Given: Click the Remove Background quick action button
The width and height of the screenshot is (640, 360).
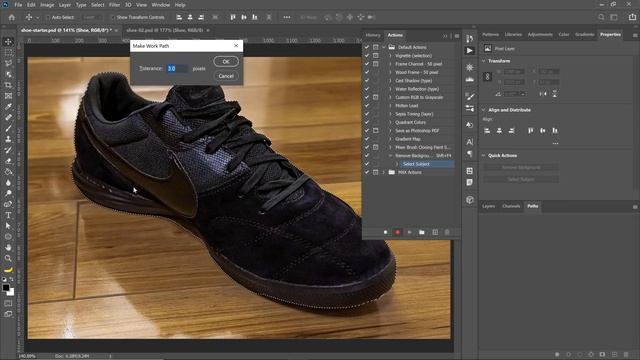Looking at the screenshot, I should coord(521,167).
